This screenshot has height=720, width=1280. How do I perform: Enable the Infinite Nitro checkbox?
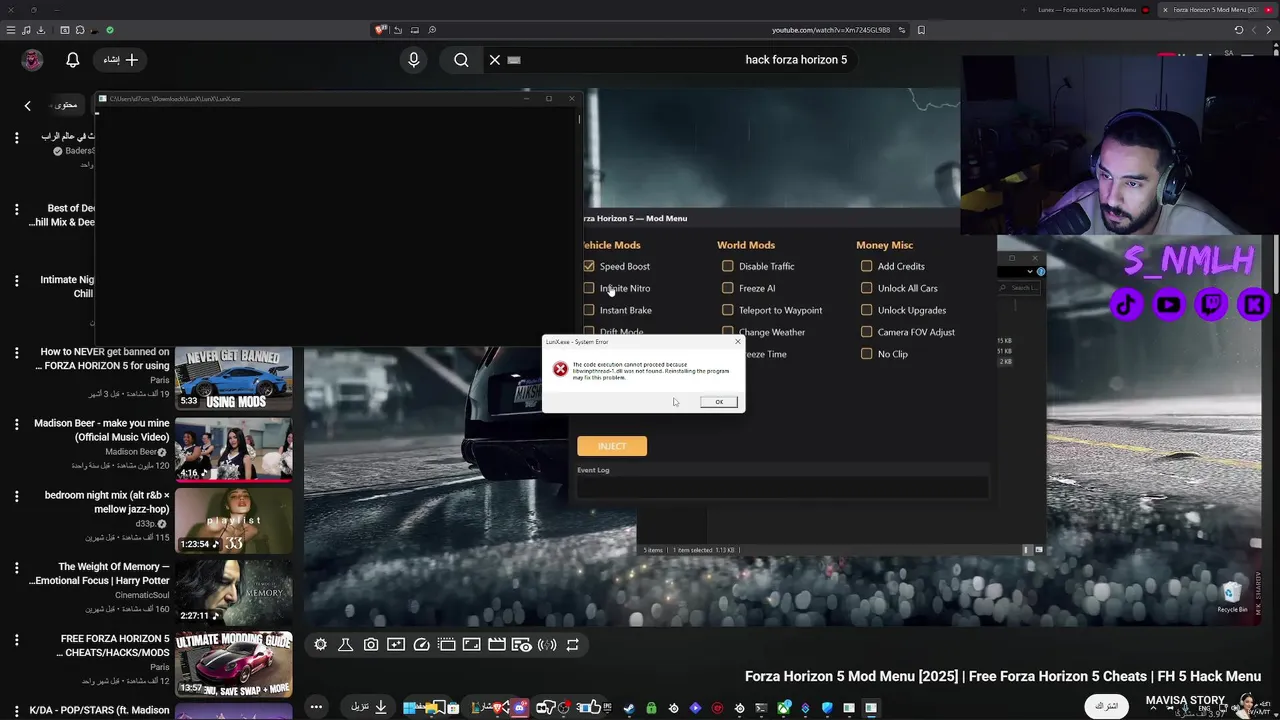[589, 288]
